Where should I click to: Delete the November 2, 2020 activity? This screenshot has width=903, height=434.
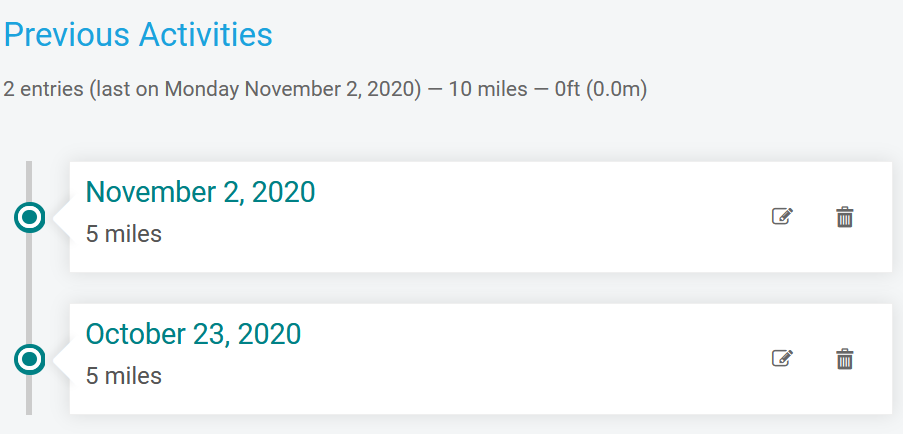pyautogui.click(x=844, y=217)
